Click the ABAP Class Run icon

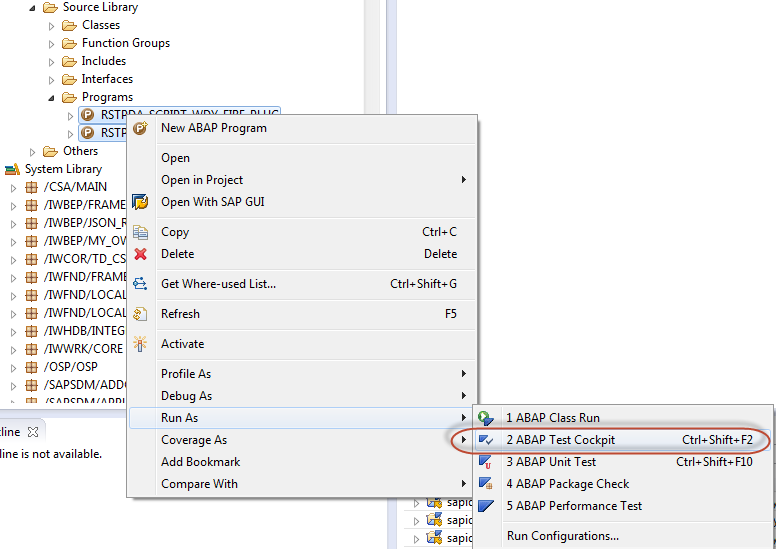486,418
